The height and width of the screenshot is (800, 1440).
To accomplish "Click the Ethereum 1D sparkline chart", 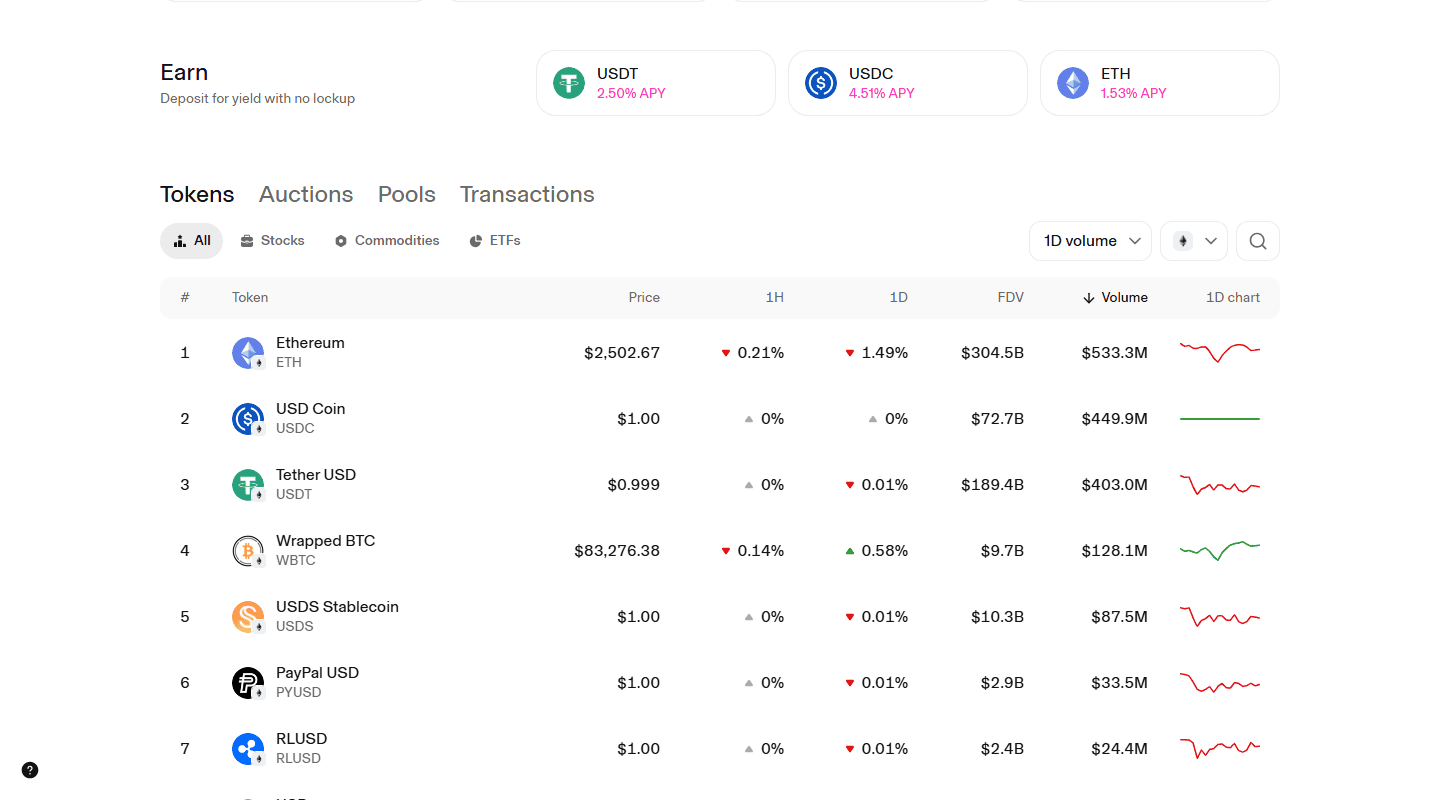I will [x=1220, y=352].
